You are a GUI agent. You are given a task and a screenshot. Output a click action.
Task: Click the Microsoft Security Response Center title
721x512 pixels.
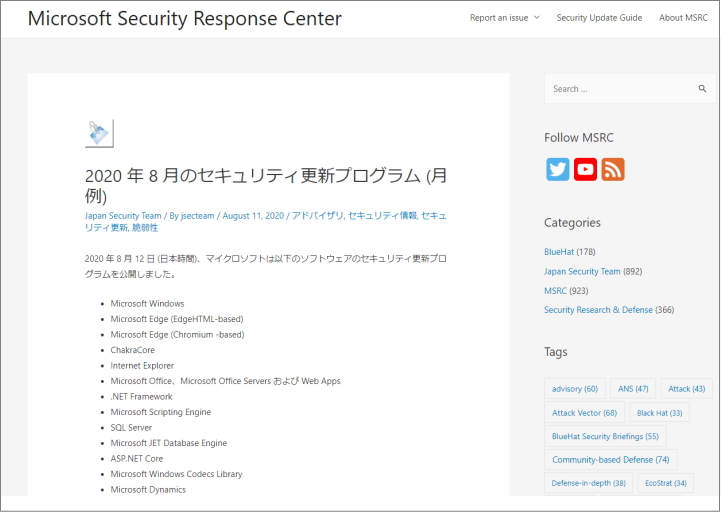pyautogui.click(x=184, y=18)
